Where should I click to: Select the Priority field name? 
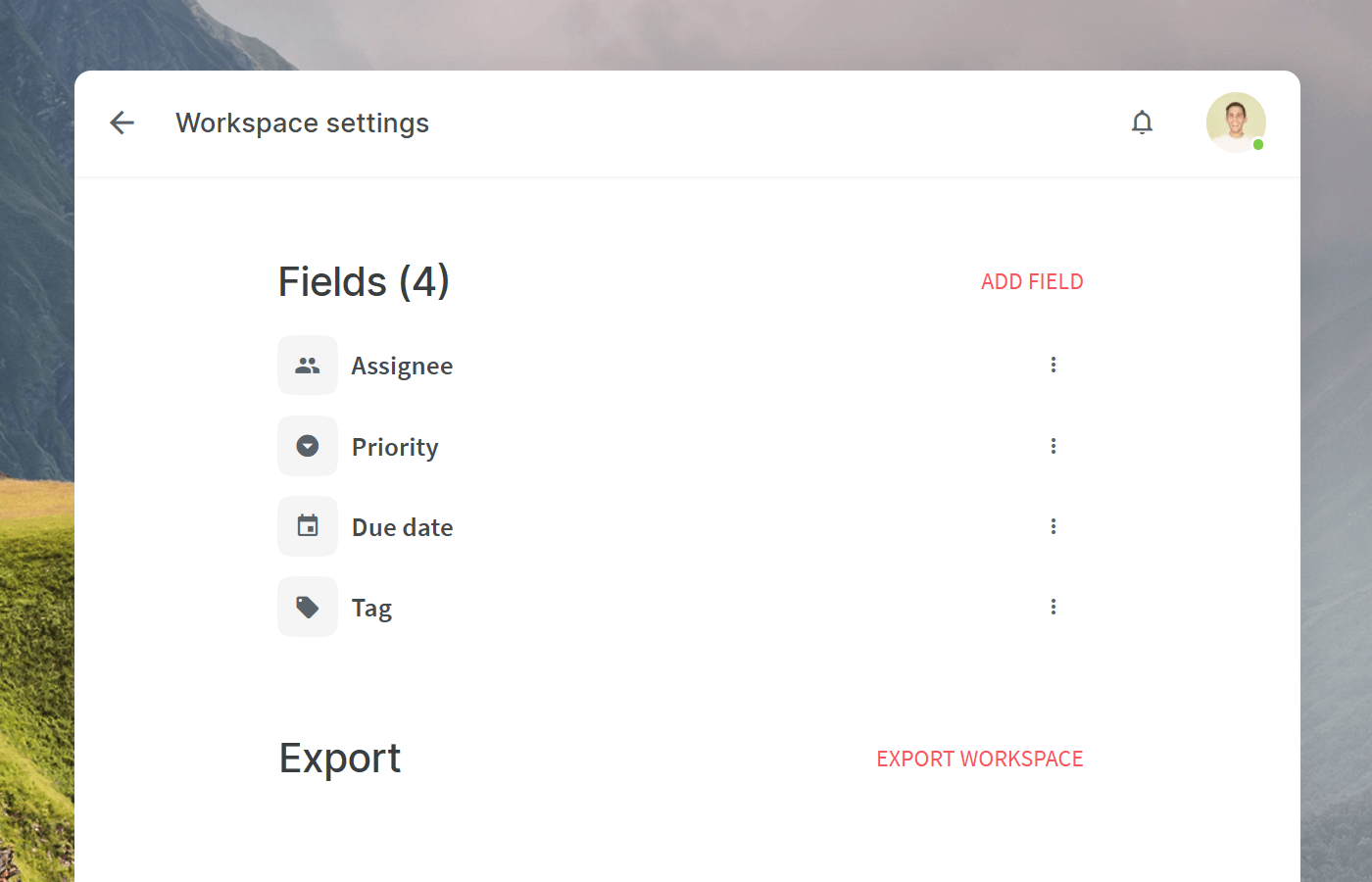pyautogui.click(x=395, y=447)
